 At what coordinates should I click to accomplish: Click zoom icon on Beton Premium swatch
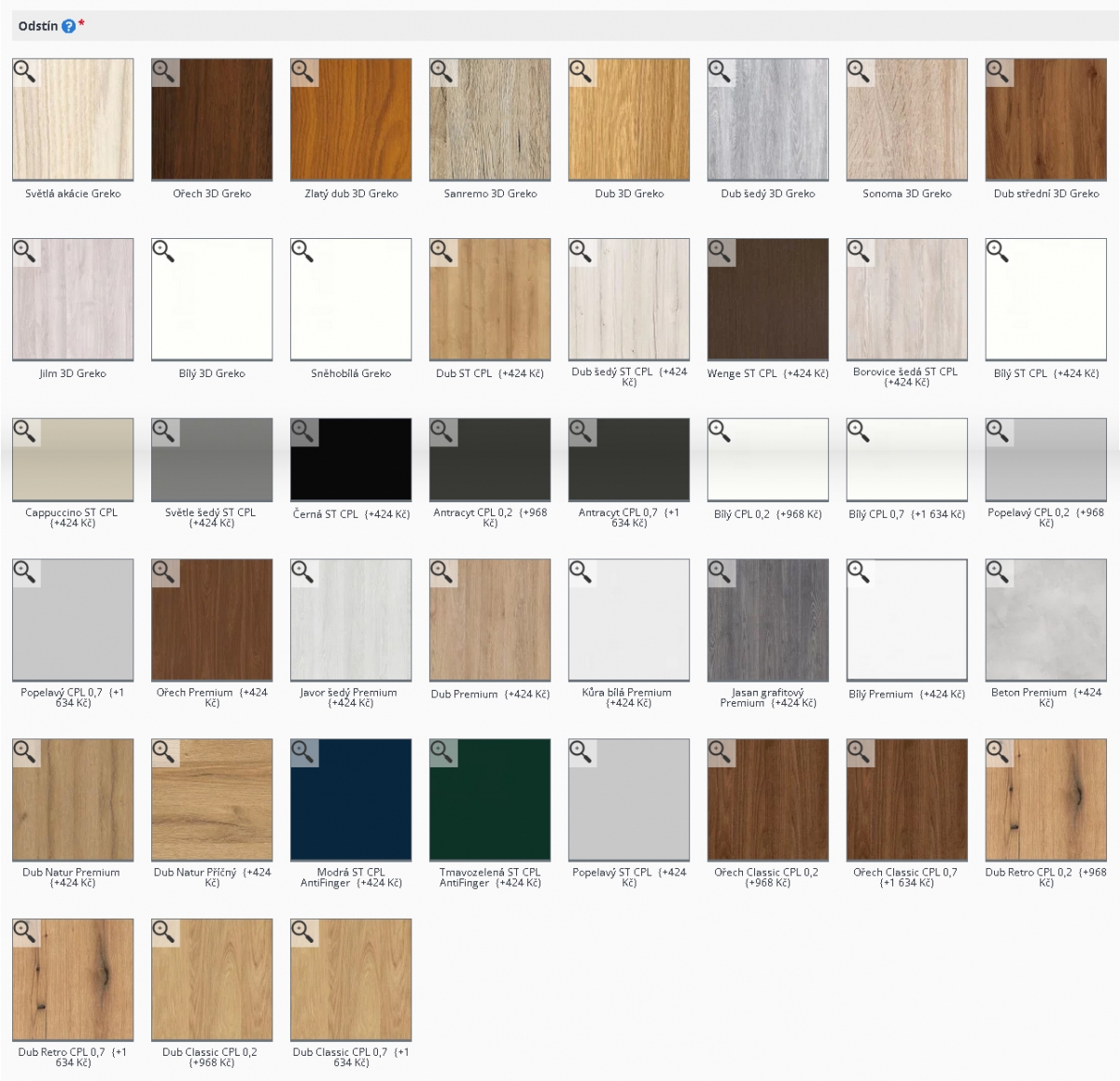click(999, 572)
